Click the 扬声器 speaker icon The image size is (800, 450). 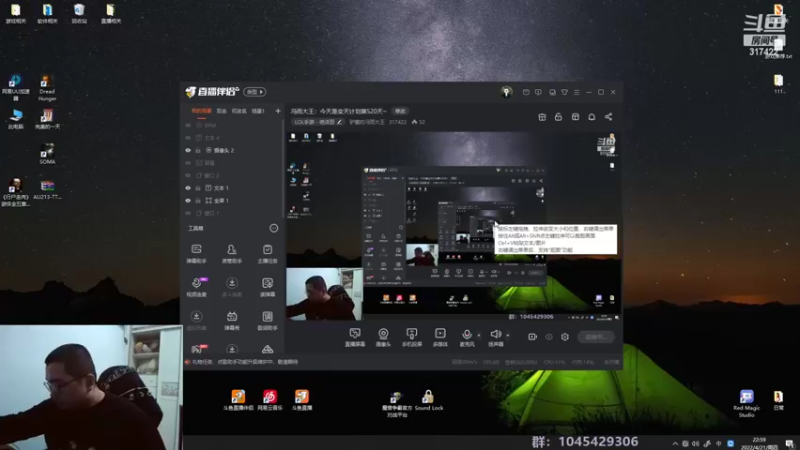(495, 334)
